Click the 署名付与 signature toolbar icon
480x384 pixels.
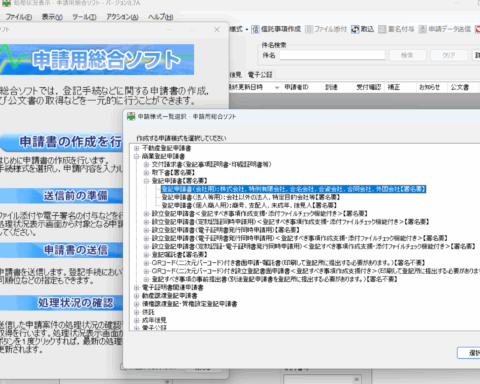pyautogui.click(x=382, y=29)
